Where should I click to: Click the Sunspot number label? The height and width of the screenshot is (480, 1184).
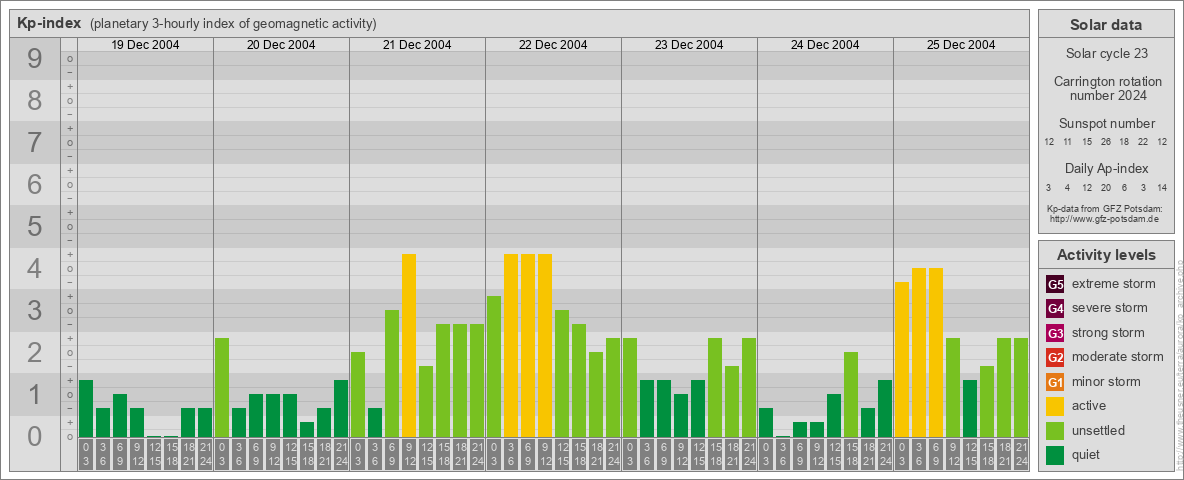[x=1106, y=124]
